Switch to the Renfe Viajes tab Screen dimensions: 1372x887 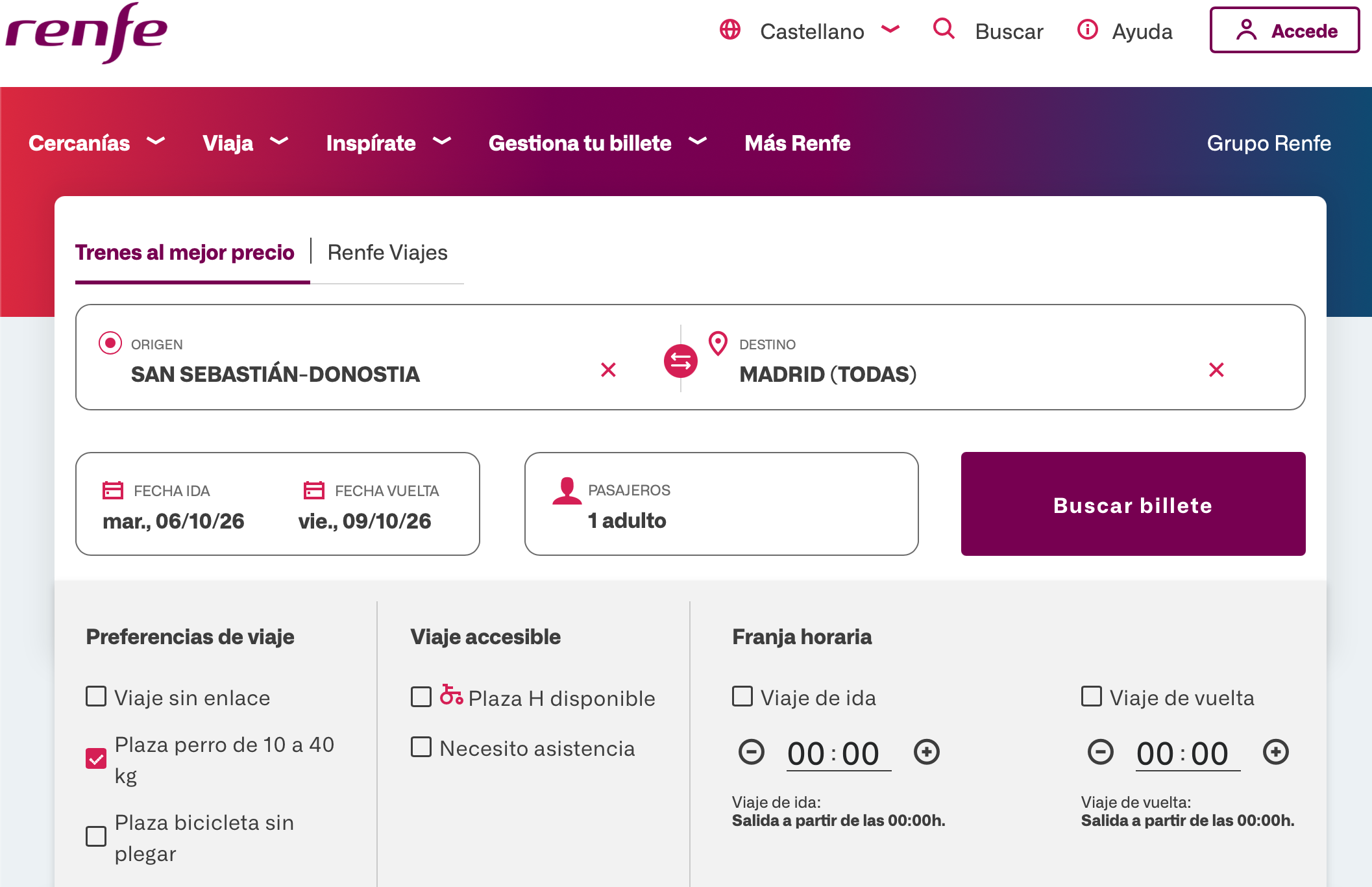point(387,253)
